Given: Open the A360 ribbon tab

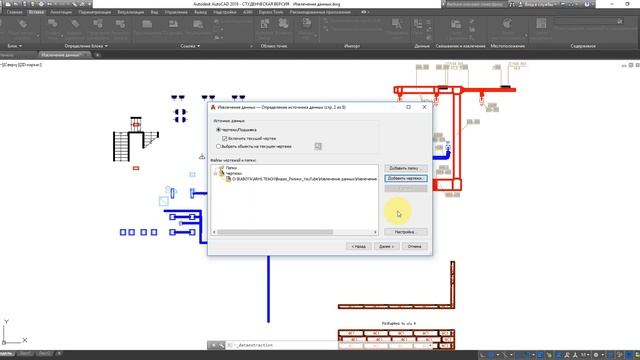Looking at the screenshot, I should click(248, 12).
